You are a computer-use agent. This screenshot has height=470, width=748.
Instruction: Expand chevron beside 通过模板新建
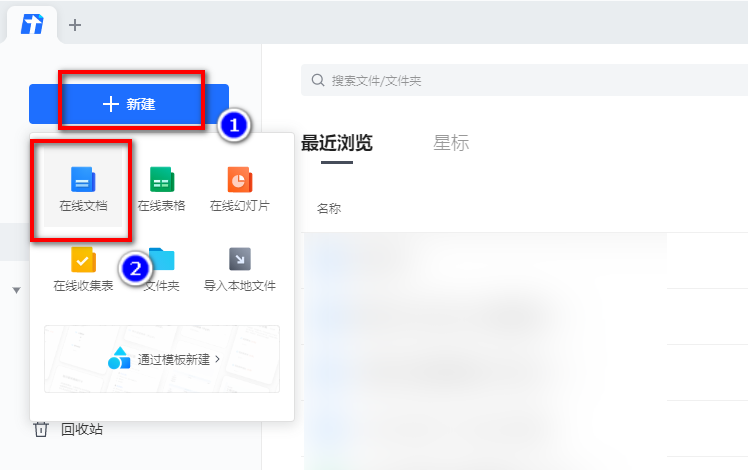[x=217, y=359]
